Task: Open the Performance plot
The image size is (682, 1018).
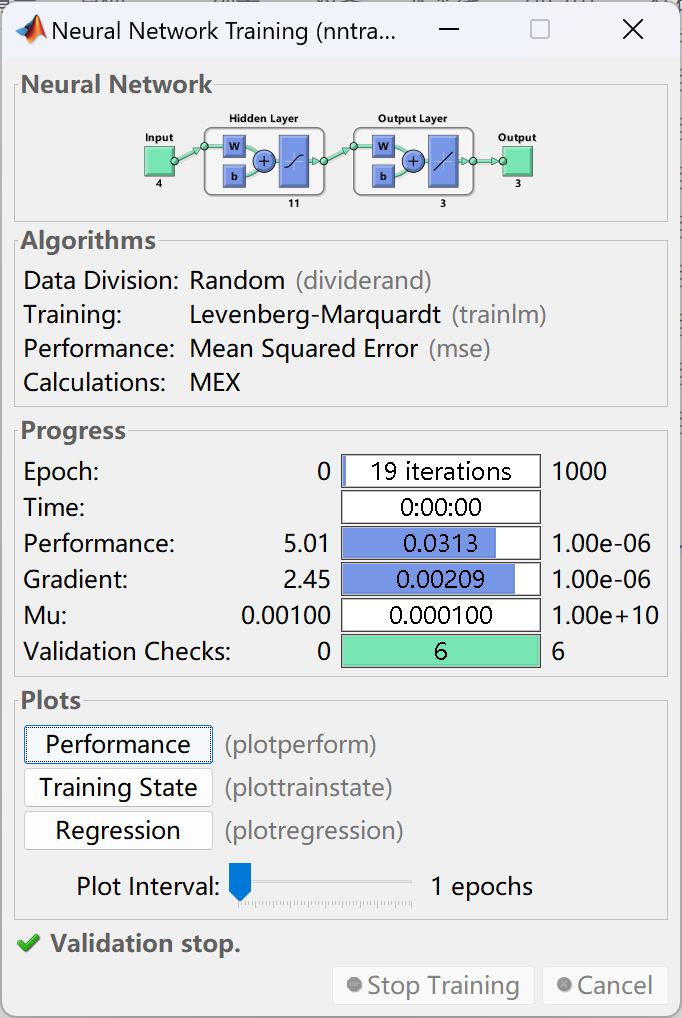Action: point(118,744)
